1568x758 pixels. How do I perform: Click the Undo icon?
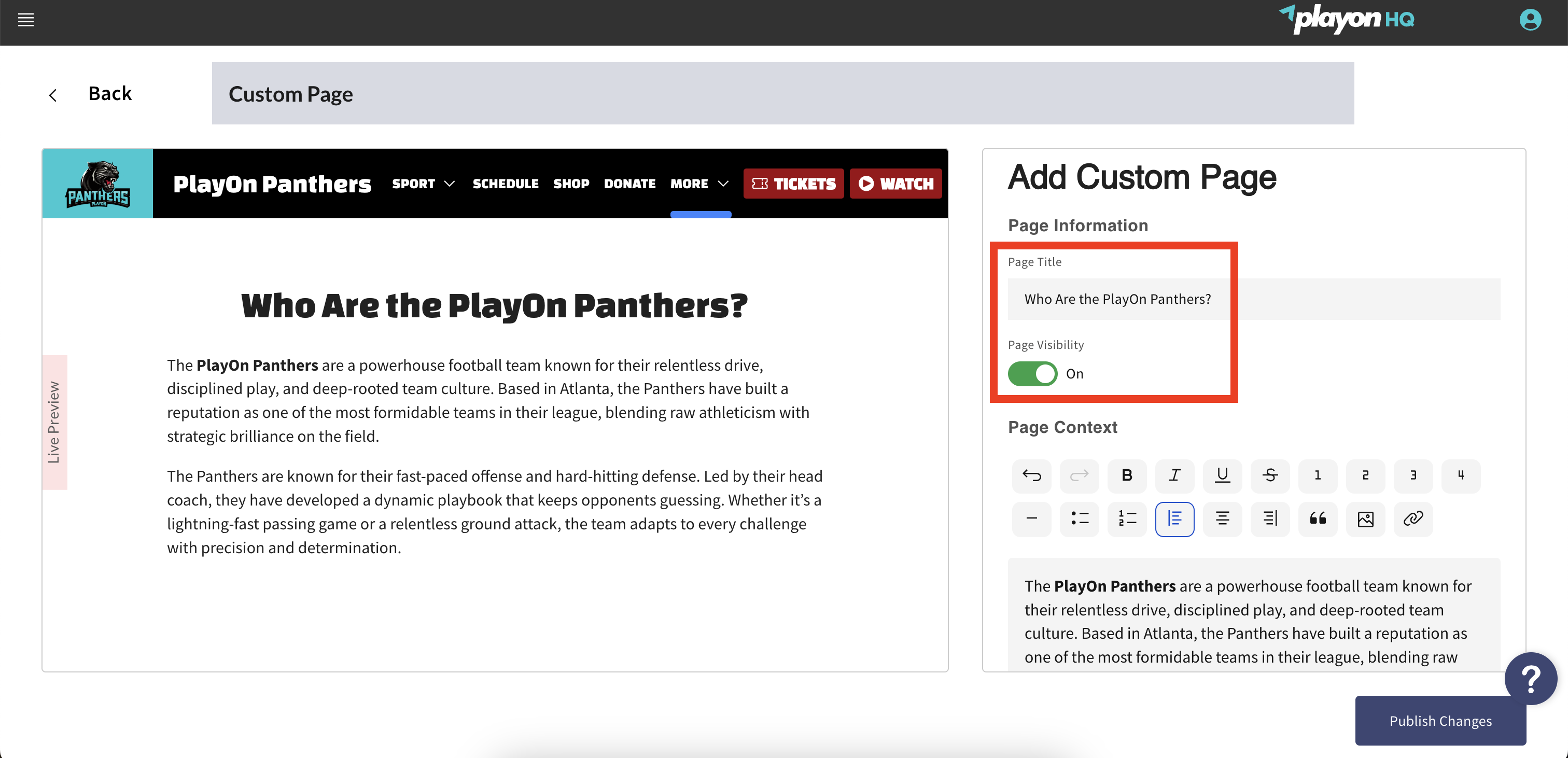(1031, 475)
